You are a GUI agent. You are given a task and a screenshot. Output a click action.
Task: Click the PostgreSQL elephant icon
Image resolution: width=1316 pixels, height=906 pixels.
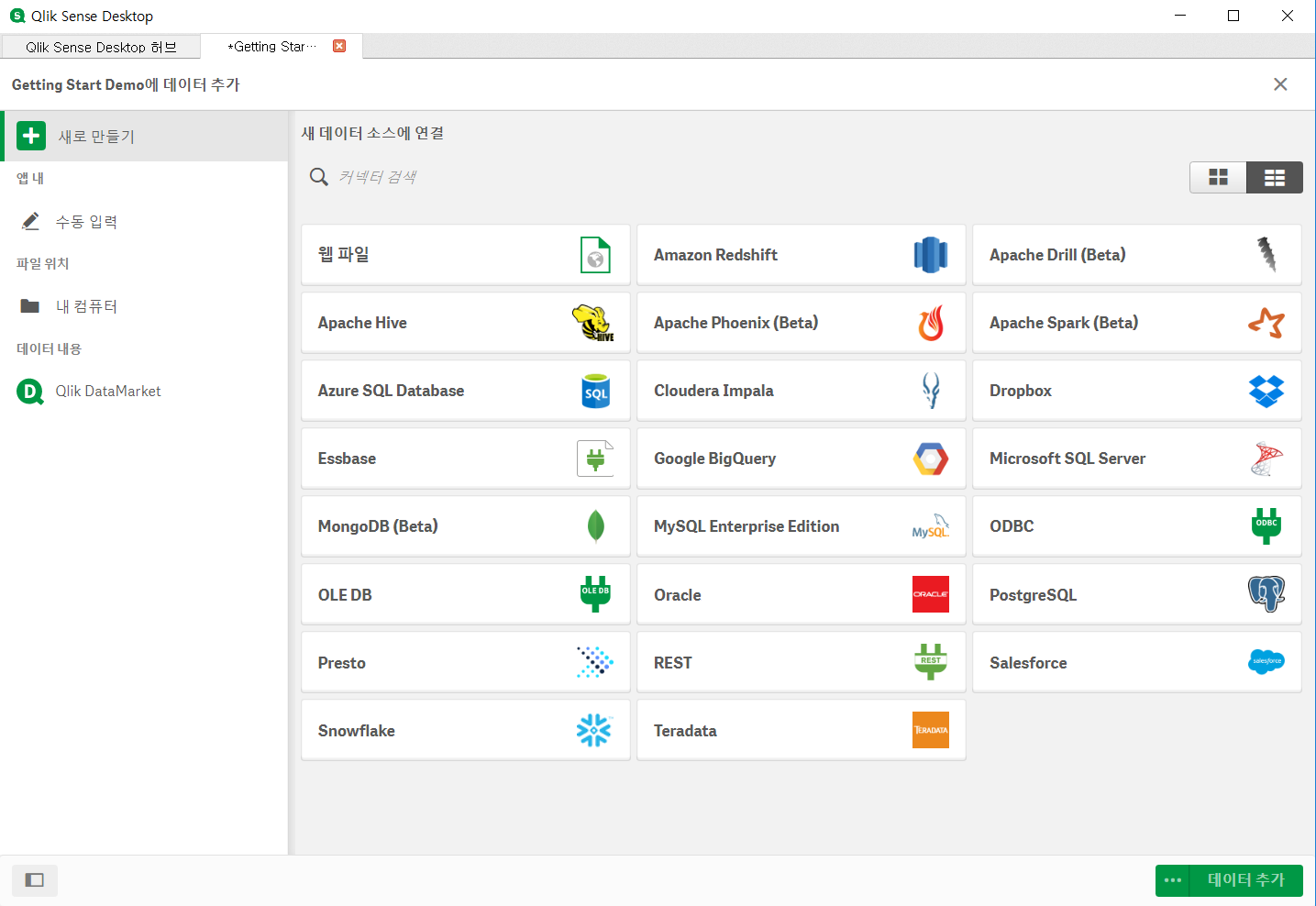pos(1266,594)
